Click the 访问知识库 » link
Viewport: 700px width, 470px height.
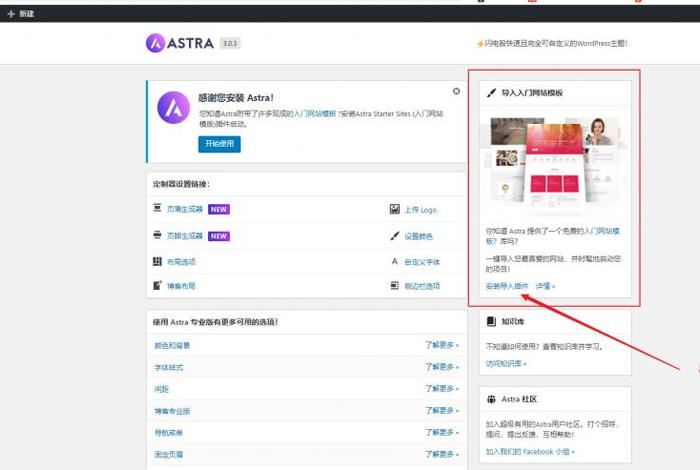[x=506, y=364]
